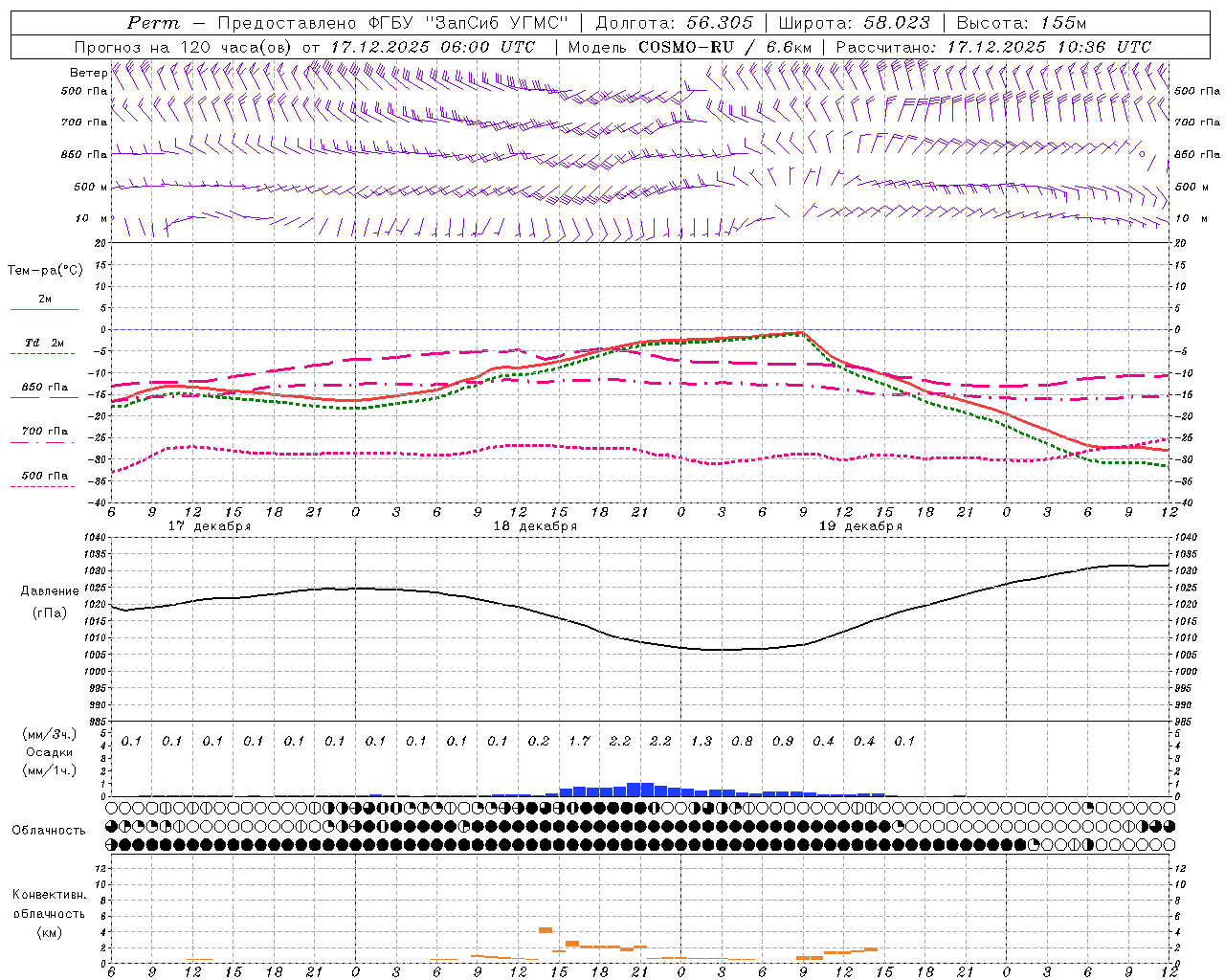Click "700 гПа" in the temperature legend
Viewport: 1225px width, 980px height.
click(x=44, y=432)
